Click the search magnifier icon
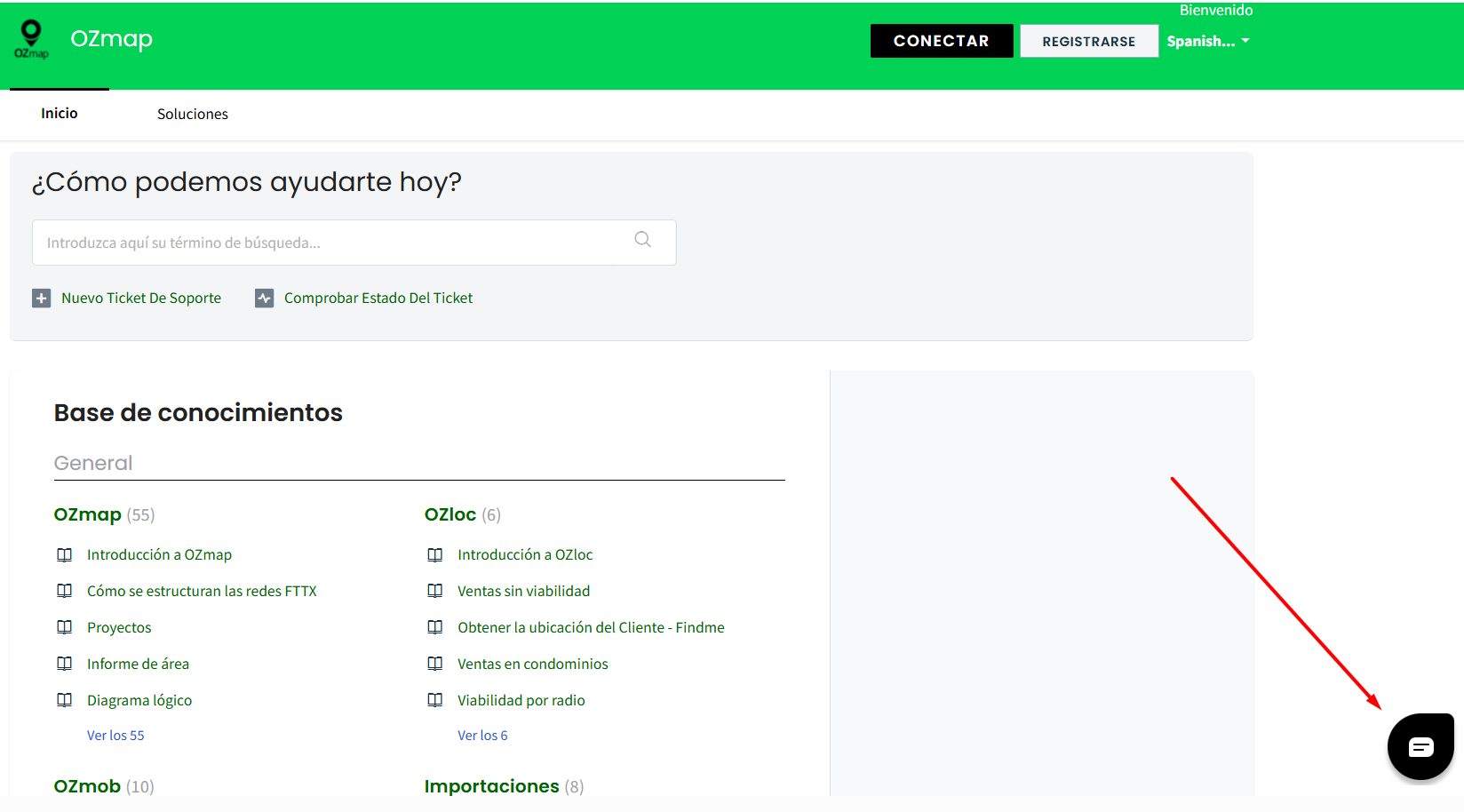The image size is (1464, 812). 643,239
